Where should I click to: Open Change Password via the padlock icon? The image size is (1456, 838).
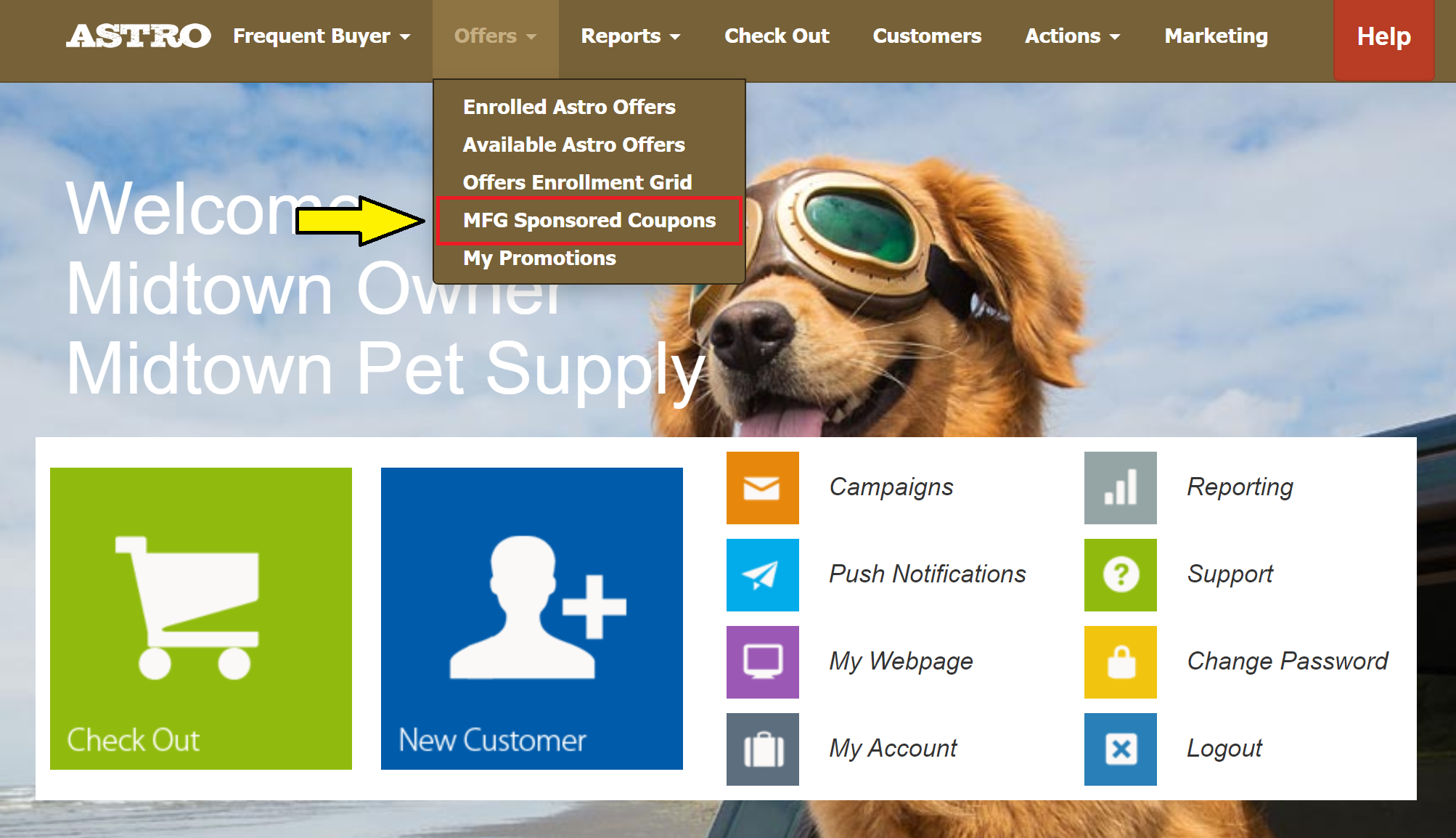coord(1119,662)
